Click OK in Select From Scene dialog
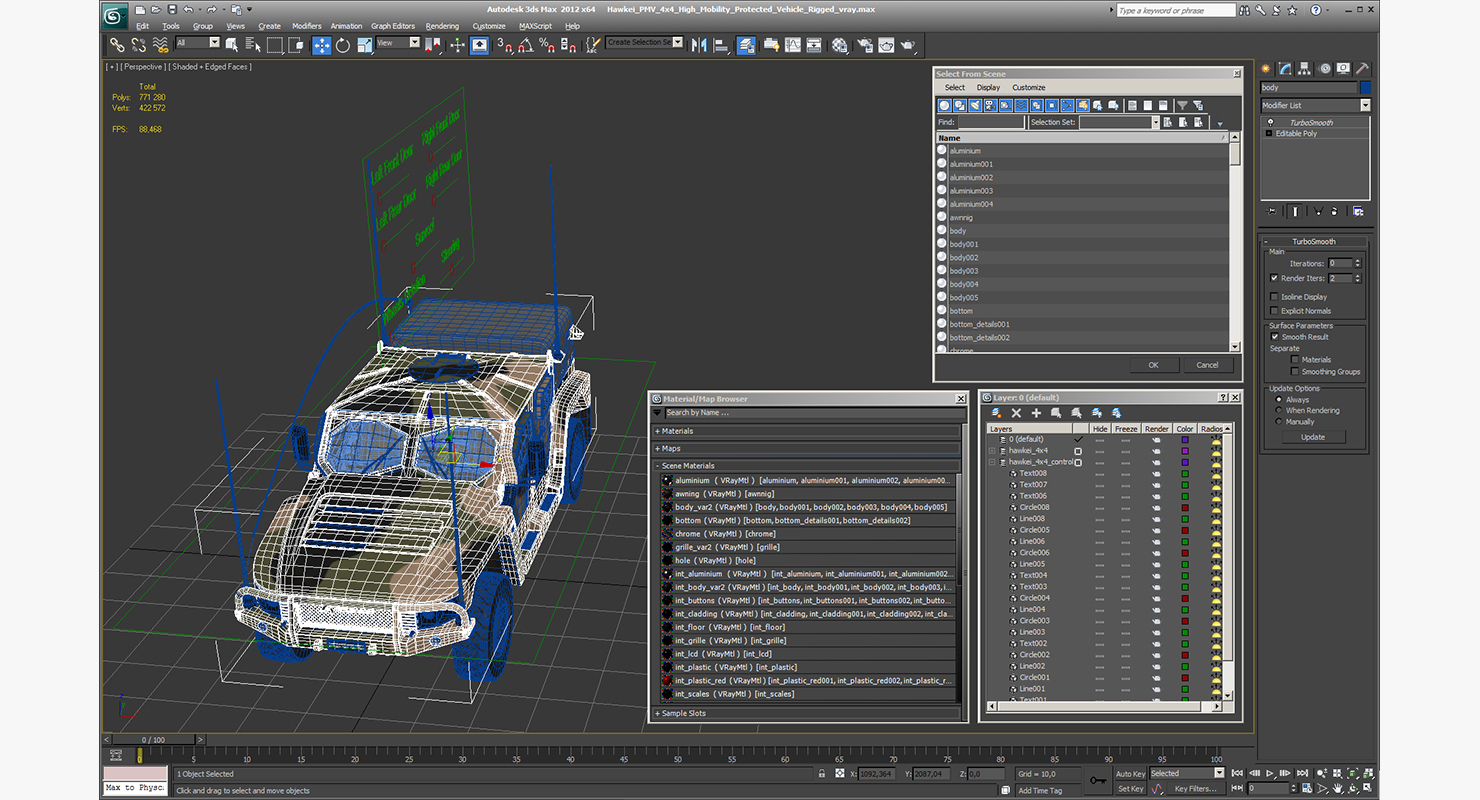This screenshot has width=1480, height=800. 1153,365
